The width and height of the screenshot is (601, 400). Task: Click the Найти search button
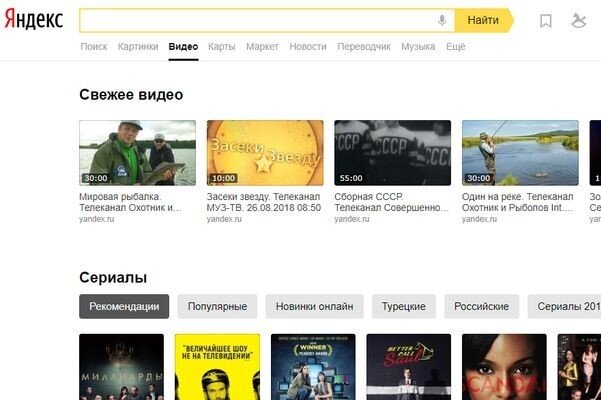(x=483, y=20)
